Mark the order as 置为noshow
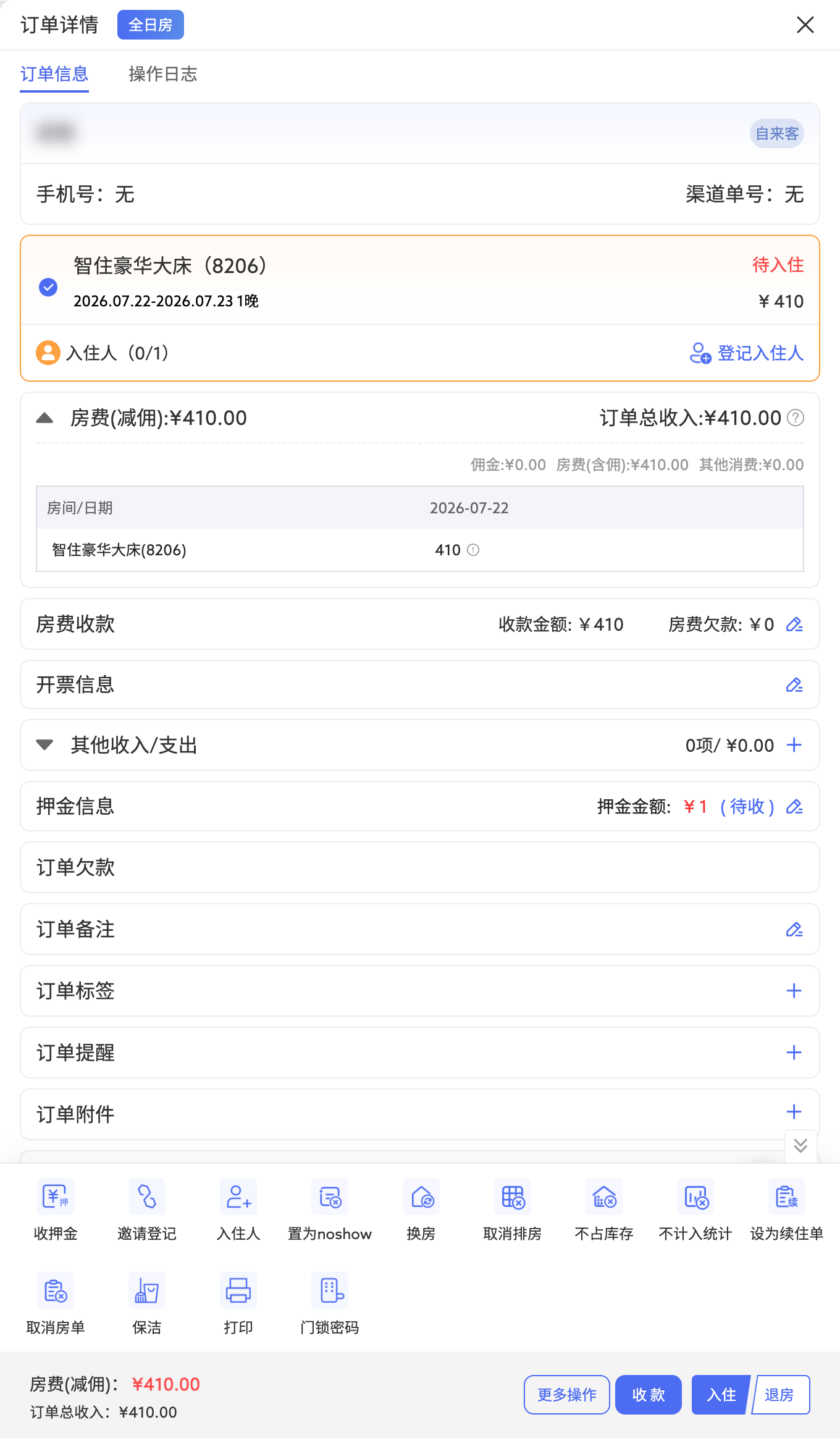 pos(330,1197)
